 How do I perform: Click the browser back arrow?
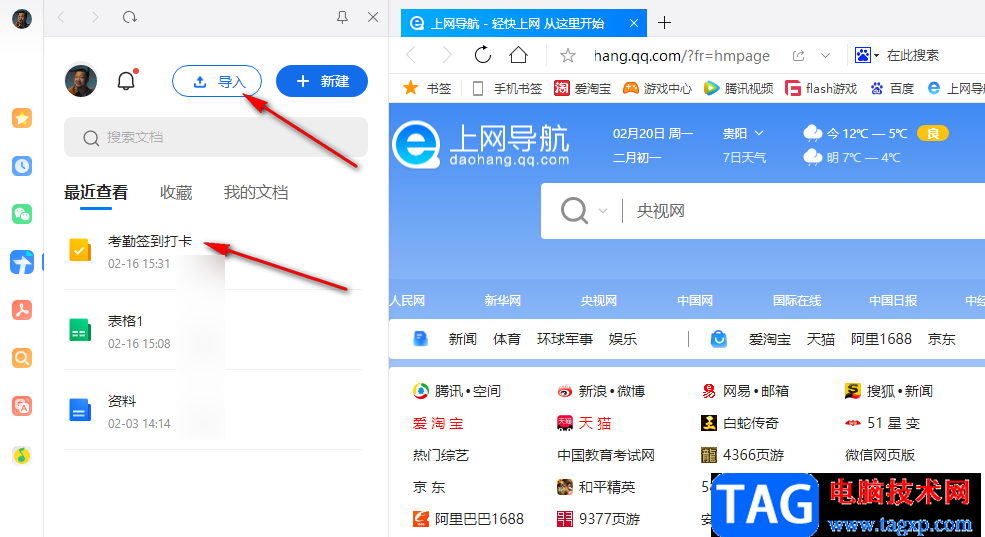pos(411,56)
